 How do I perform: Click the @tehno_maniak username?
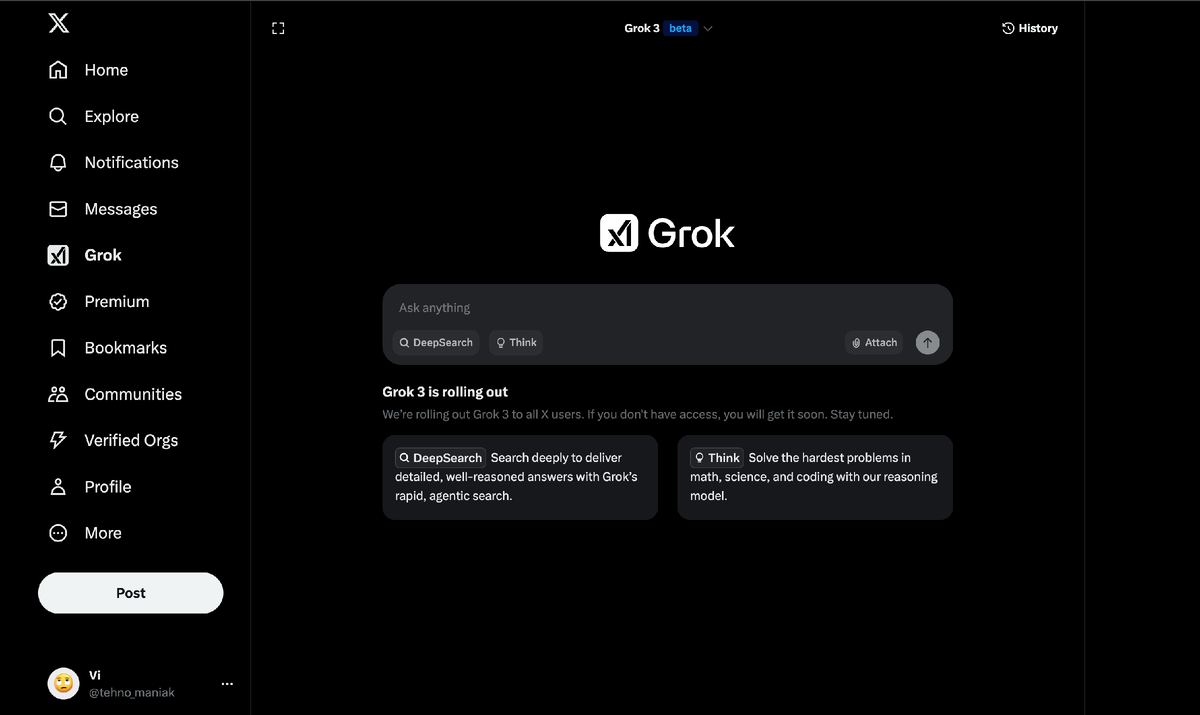[x=132, y=692]
